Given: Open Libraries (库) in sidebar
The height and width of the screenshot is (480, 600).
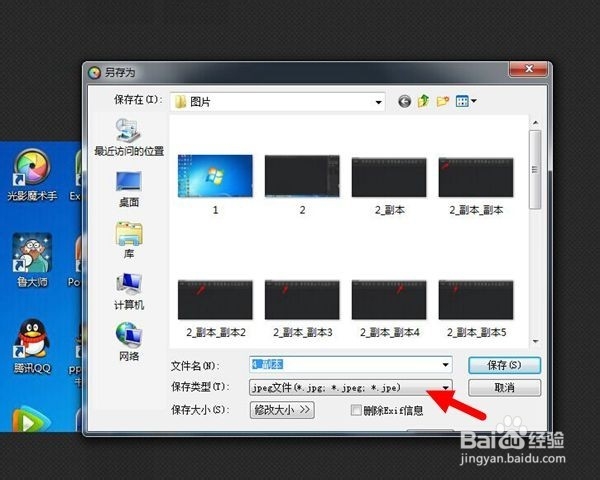Looking at the screenshot, I should point(129,240).
